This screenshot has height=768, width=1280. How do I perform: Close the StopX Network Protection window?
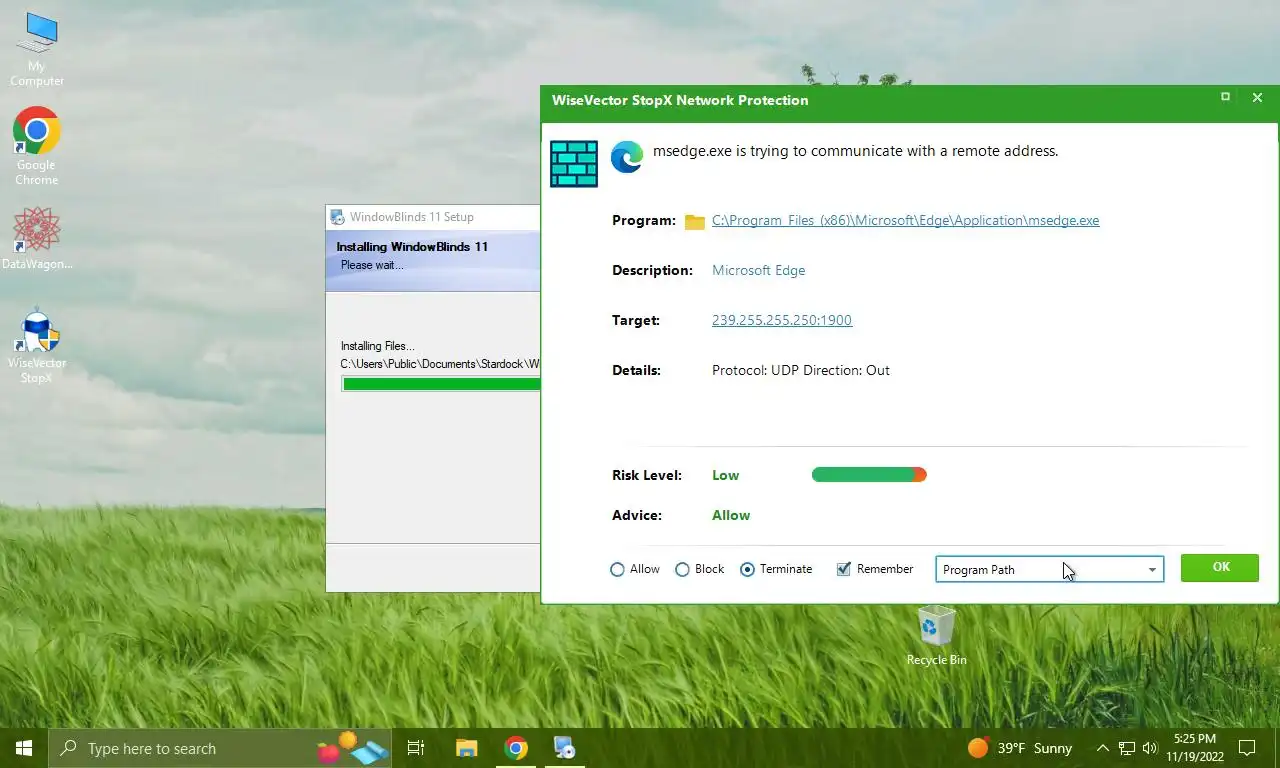[x=1258, y=98]
